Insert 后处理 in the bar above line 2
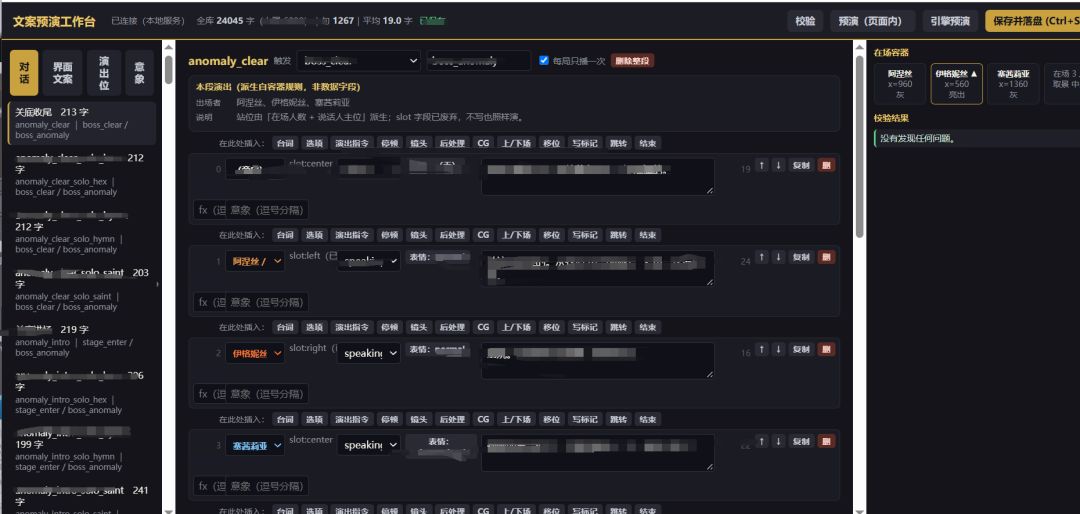 pos(451,327)
